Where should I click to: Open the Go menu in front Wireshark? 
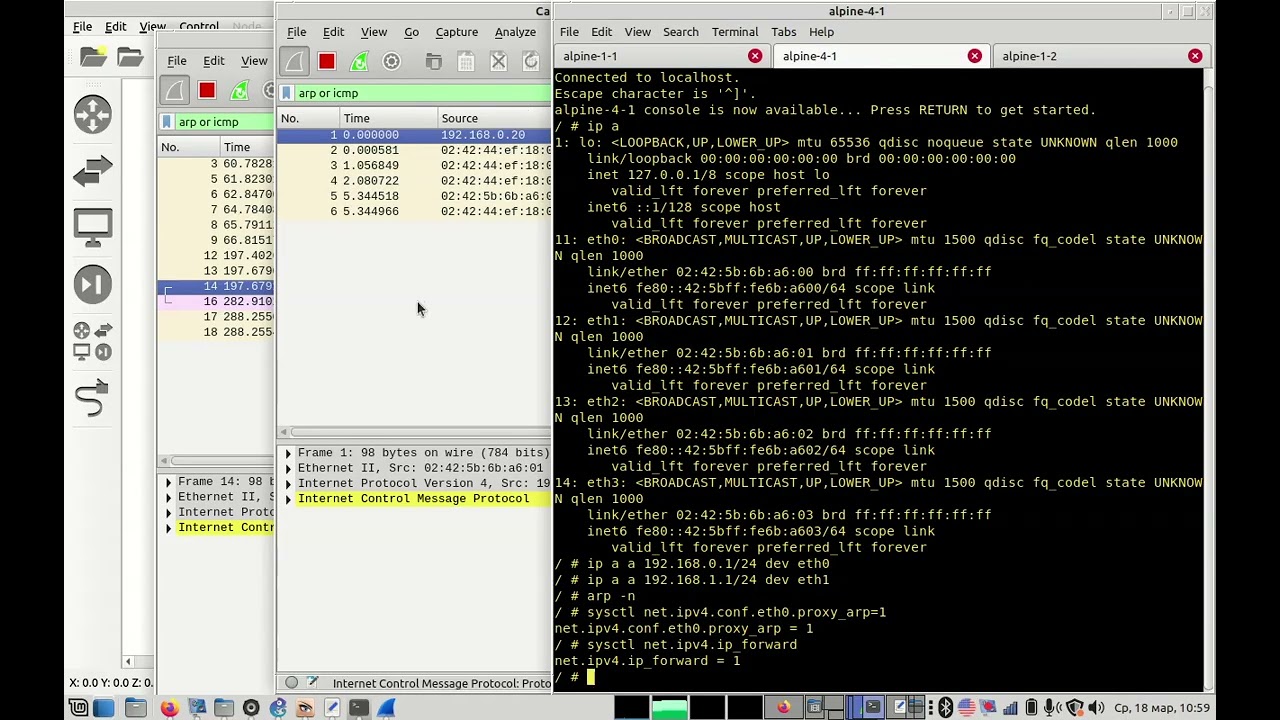tap(411, 32)
